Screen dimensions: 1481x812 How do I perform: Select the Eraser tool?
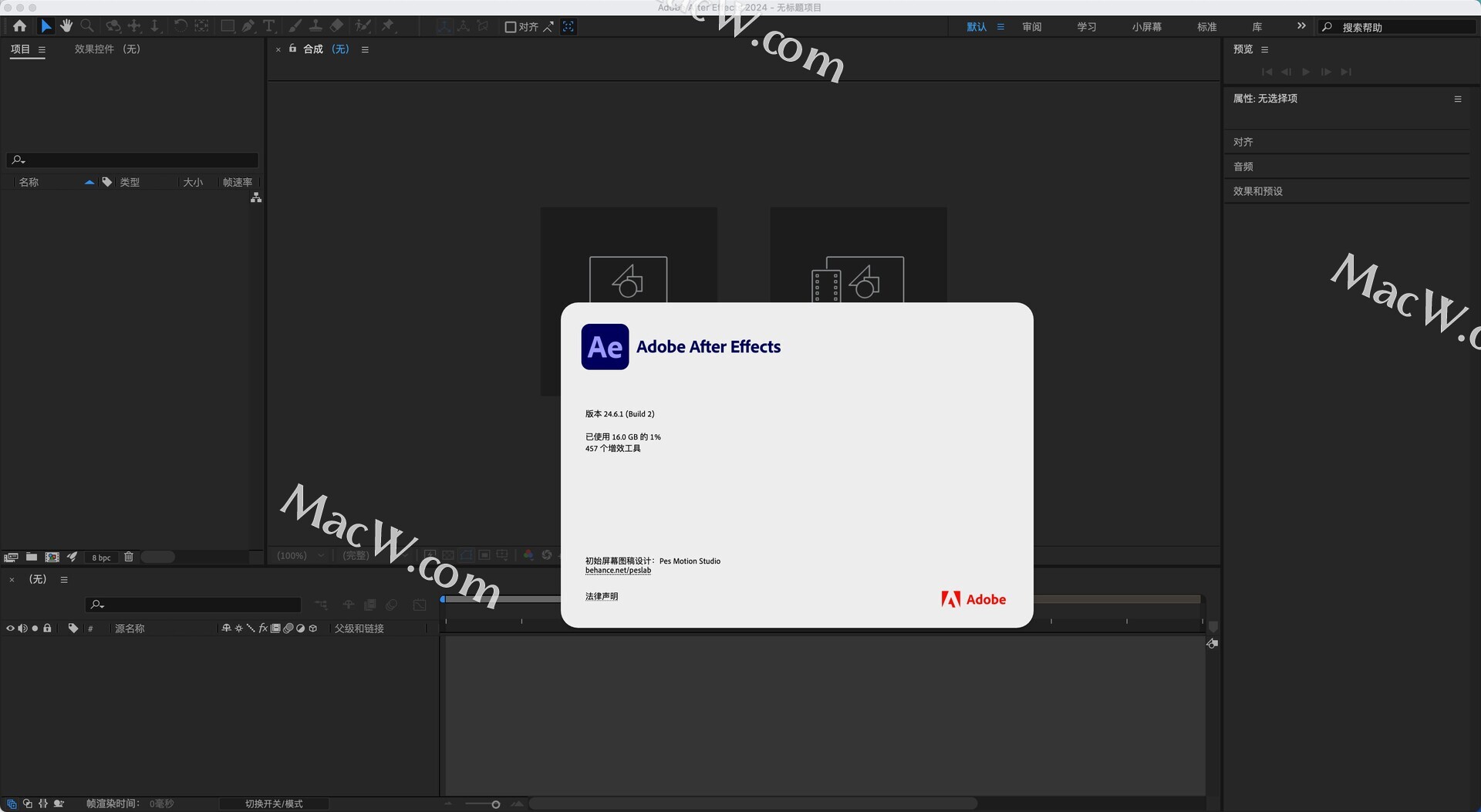[336, 26]
